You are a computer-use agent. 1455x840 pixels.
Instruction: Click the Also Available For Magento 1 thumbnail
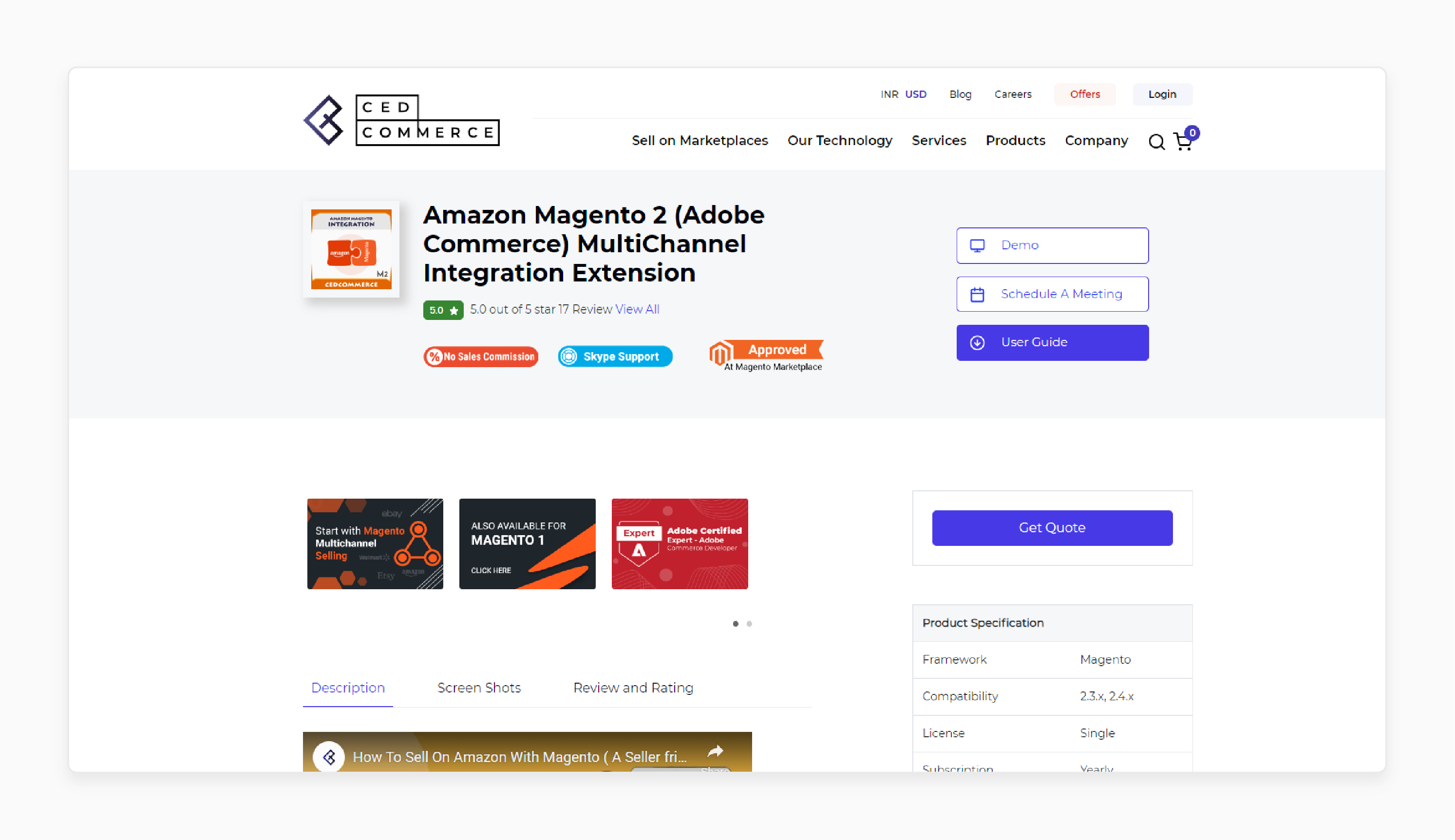(x=527, y=543)
